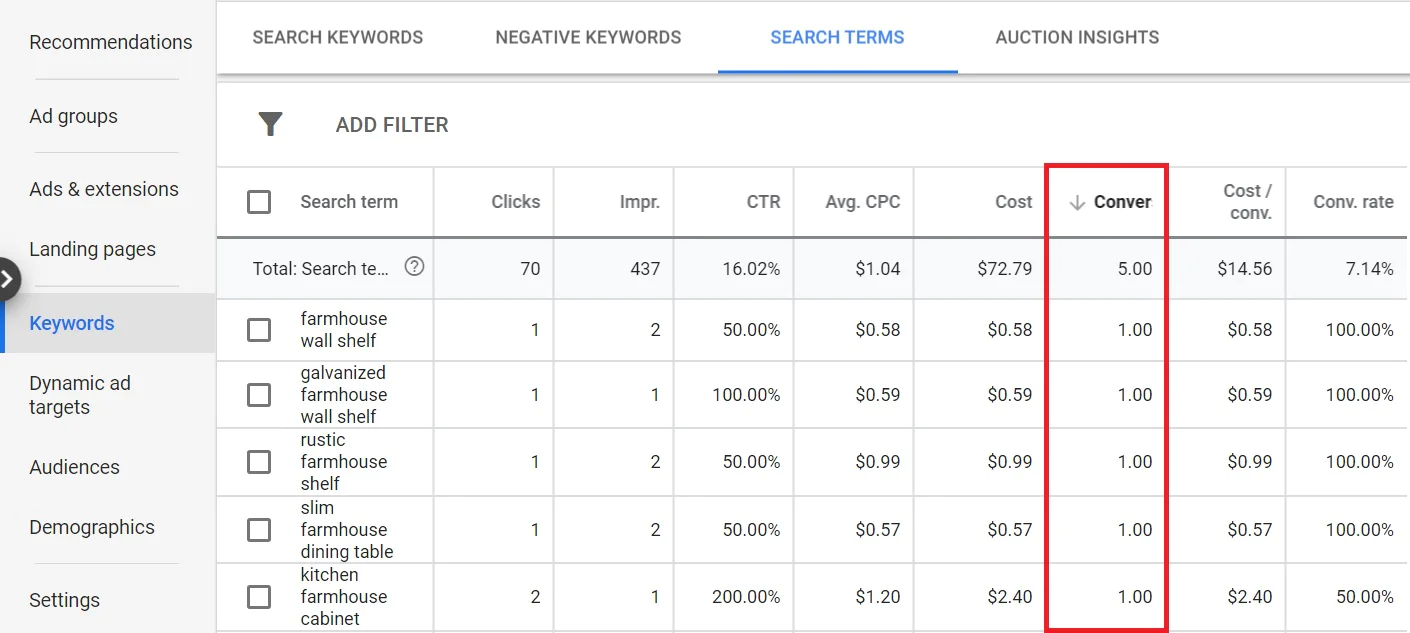Sort the table by the Clicks column
The image size is (1410, 633).
(515, 201)
